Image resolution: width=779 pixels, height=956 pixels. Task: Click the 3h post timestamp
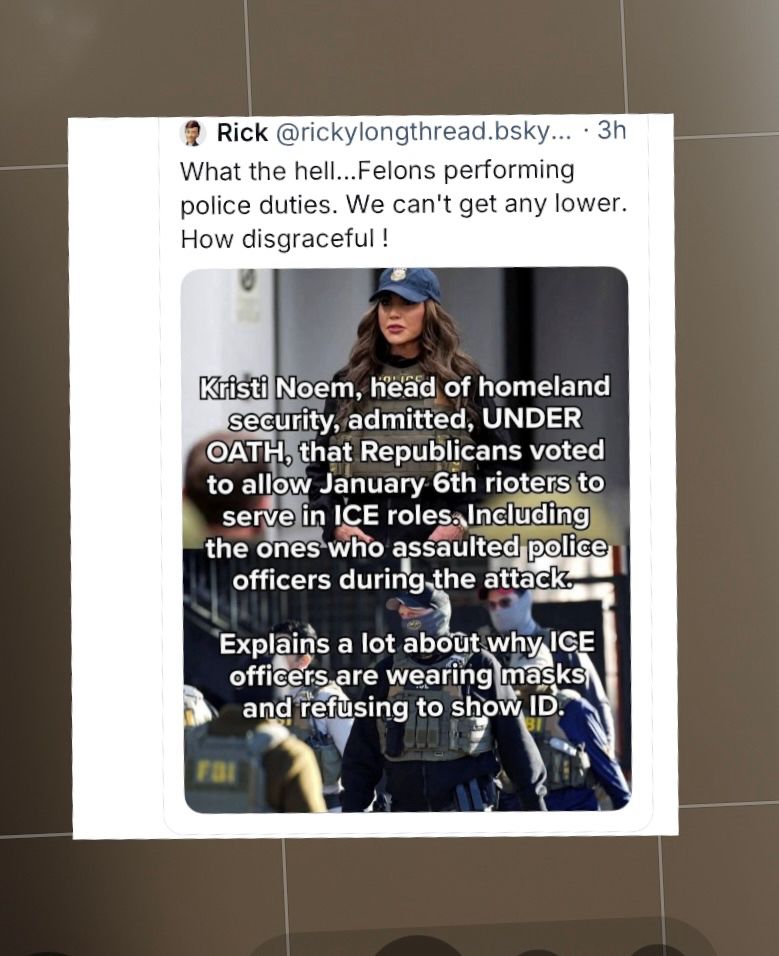[x=611, y=130]
